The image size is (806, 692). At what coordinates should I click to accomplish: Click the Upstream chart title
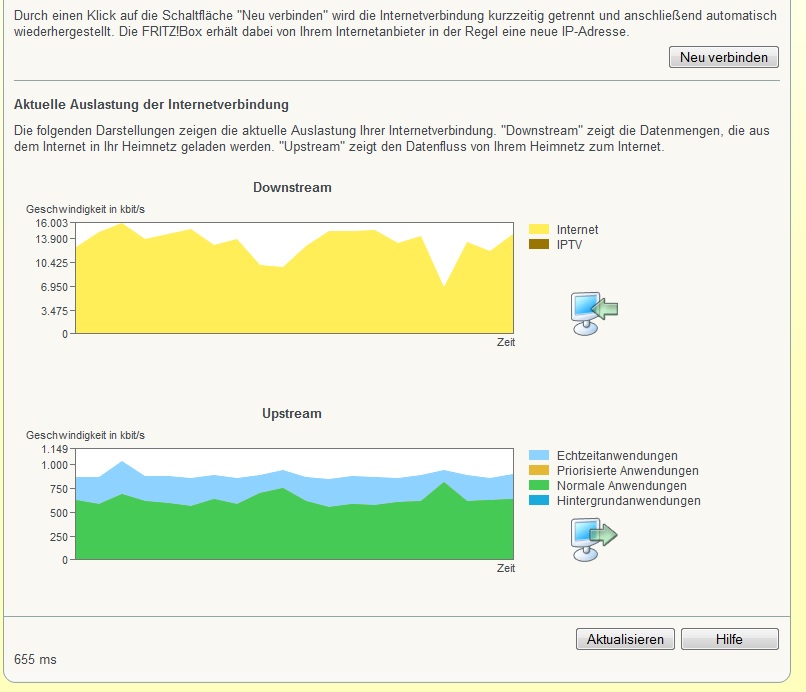(292, 414)
